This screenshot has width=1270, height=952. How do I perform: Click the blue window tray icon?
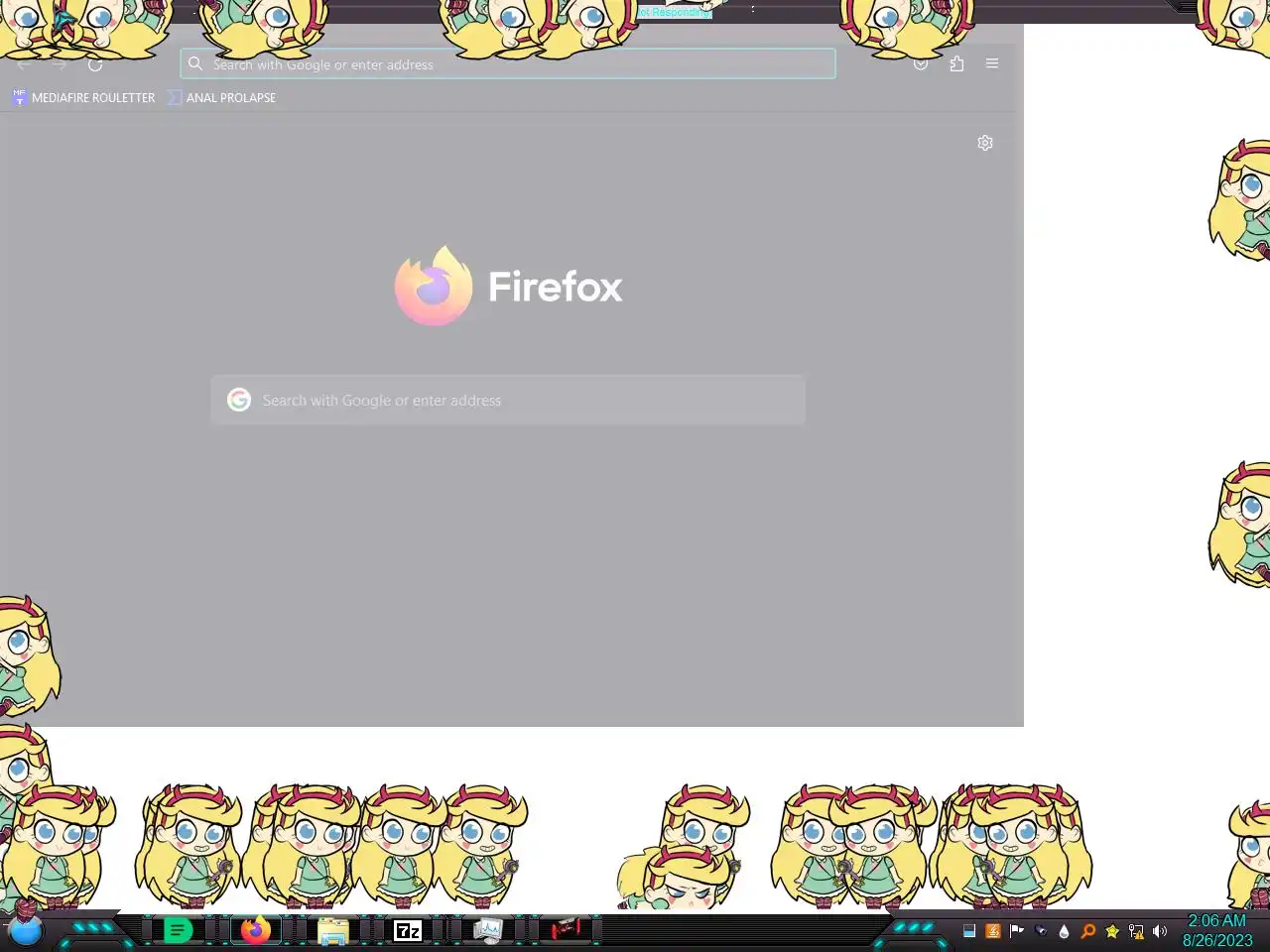coord(969,931)
